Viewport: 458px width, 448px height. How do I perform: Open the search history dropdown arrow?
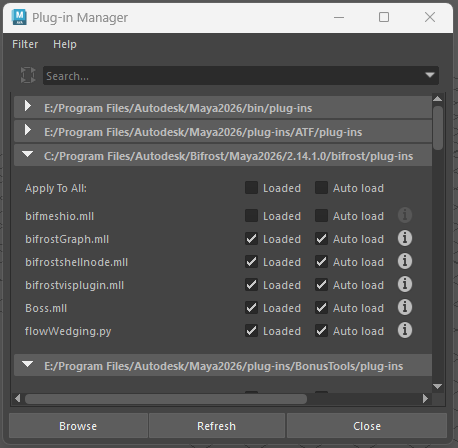[430, 75]
